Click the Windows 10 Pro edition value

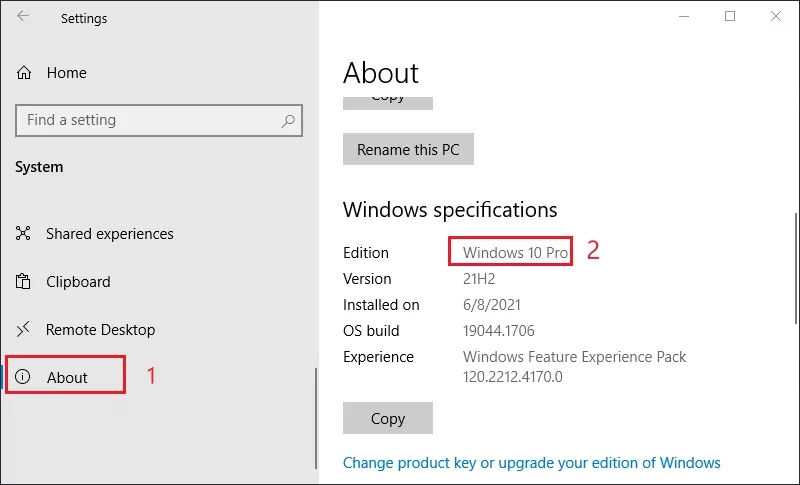coord(515,252)
